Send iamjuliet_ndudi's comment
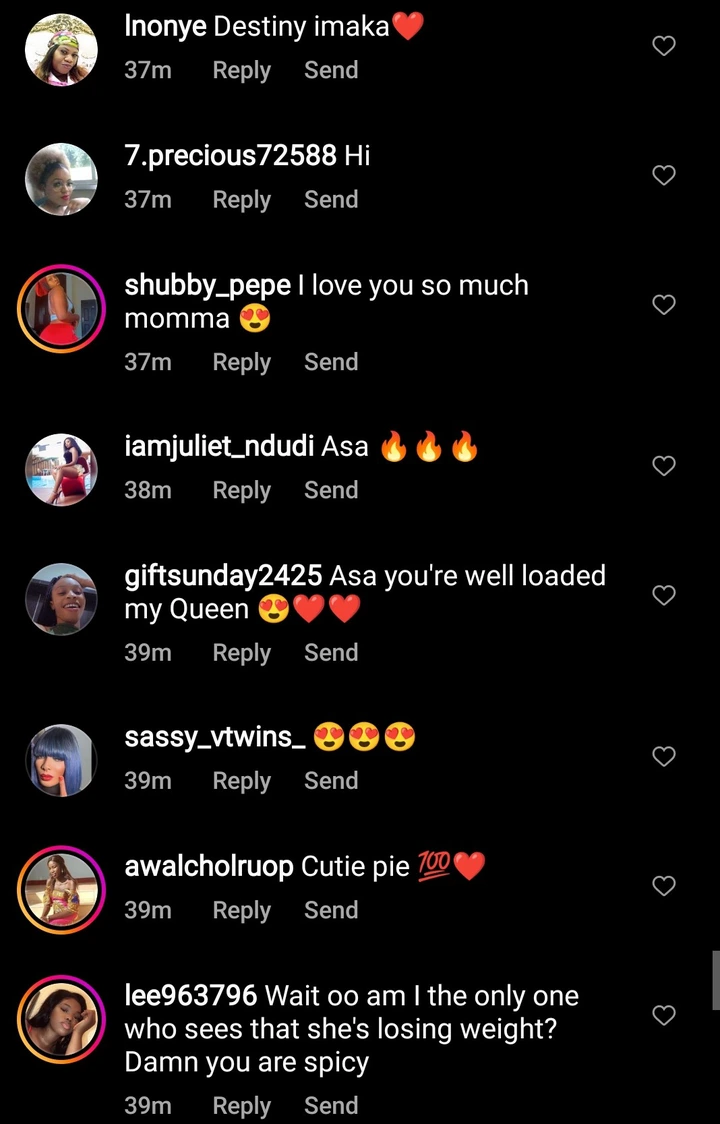 [331, 490]
